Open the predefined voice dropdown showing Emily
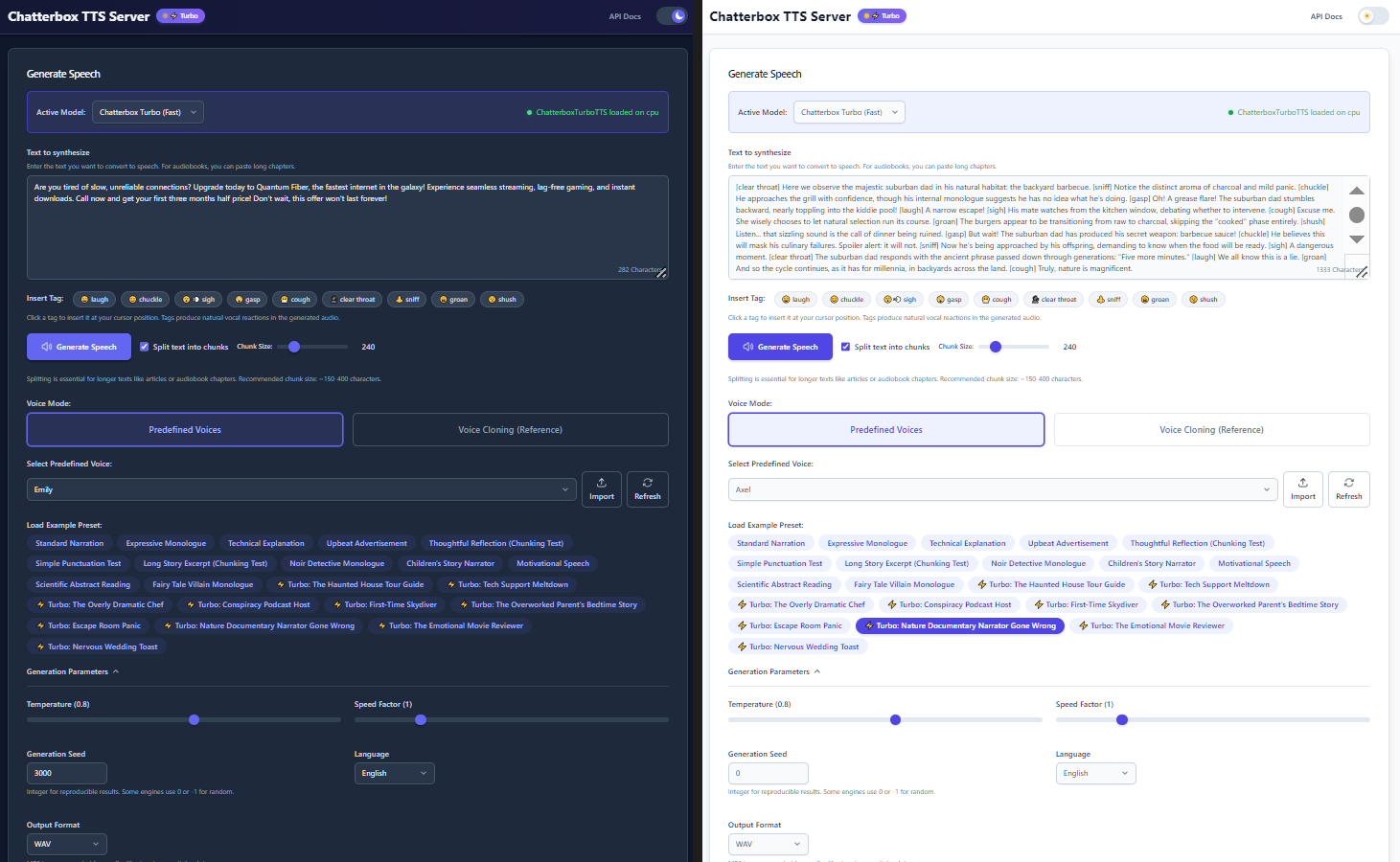 (302, 489)
